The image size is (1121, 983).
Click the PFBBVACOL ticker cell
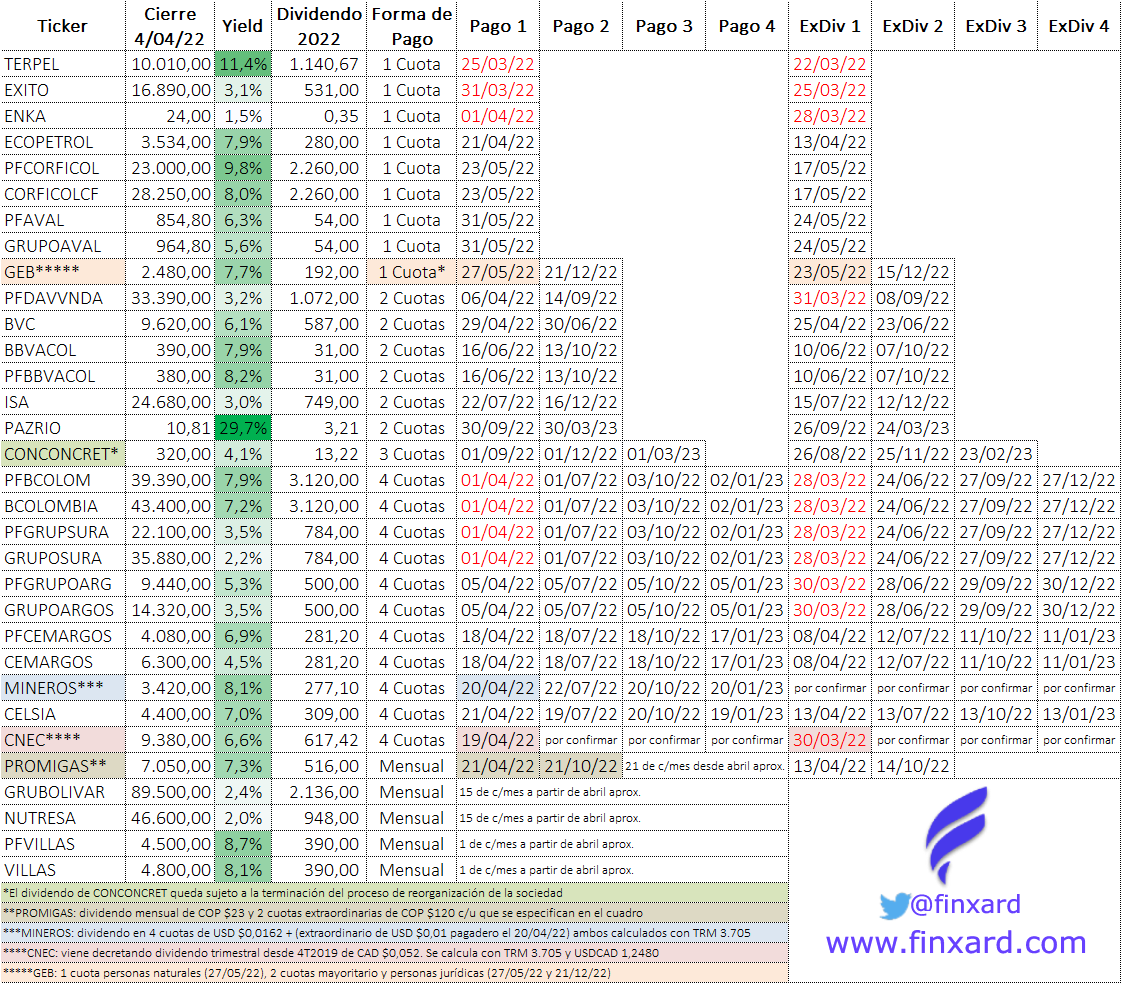[x=63, y=376]
